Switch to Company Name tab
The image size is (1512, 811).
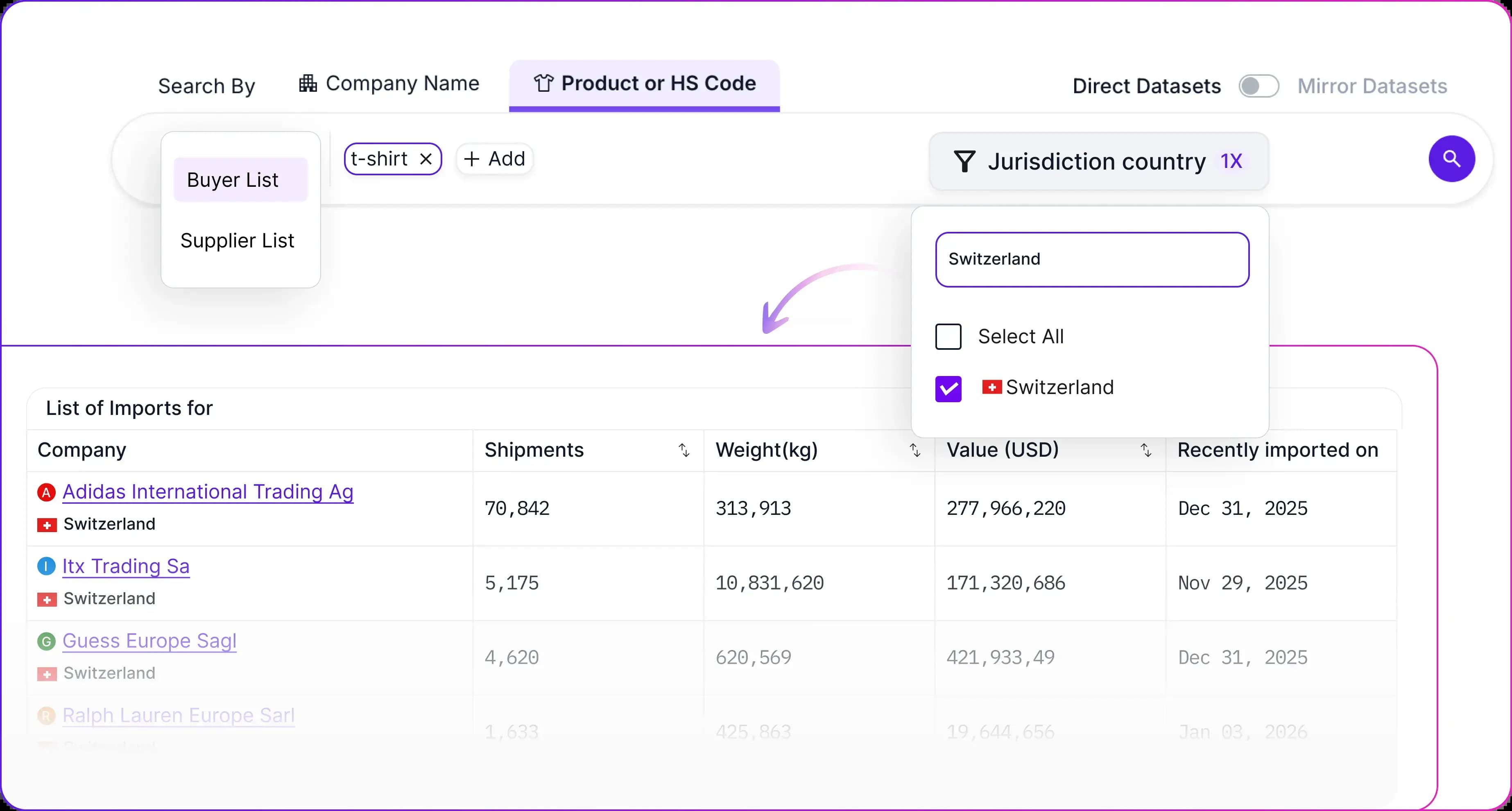(x=389, y=84)
